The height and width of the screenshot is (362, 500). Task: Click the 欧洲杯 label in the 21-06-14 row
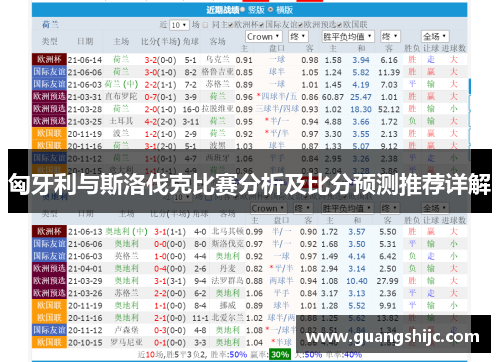pyautogui.click(x=49, y=60)
